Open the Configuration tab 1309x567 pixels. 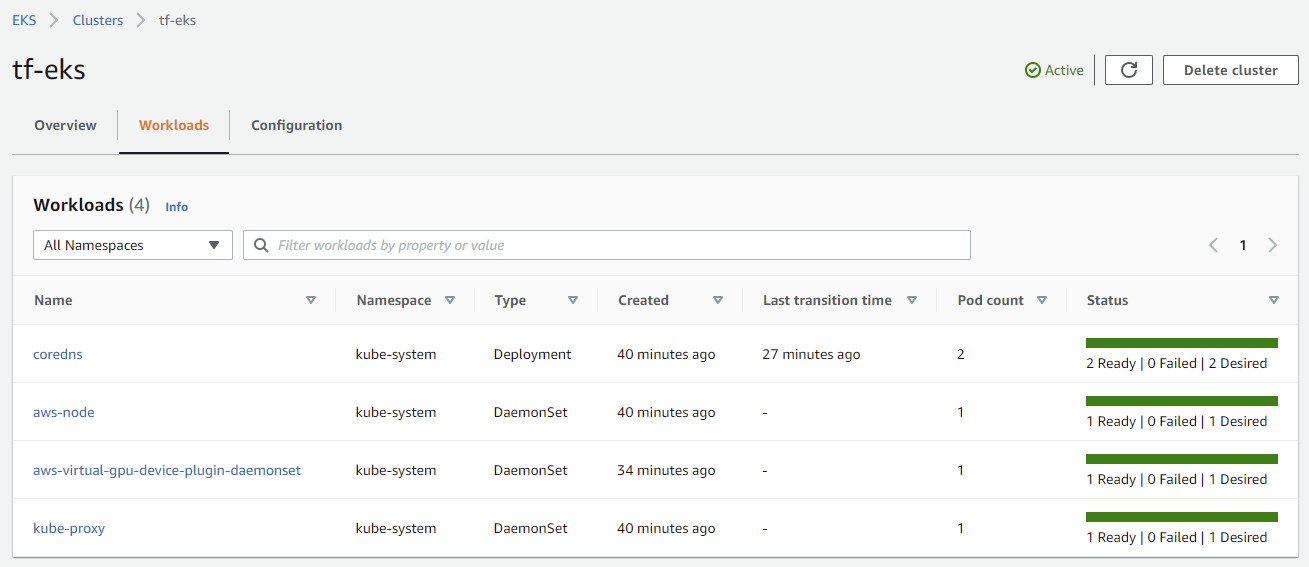pyautogui.click(x=296, y=126)
